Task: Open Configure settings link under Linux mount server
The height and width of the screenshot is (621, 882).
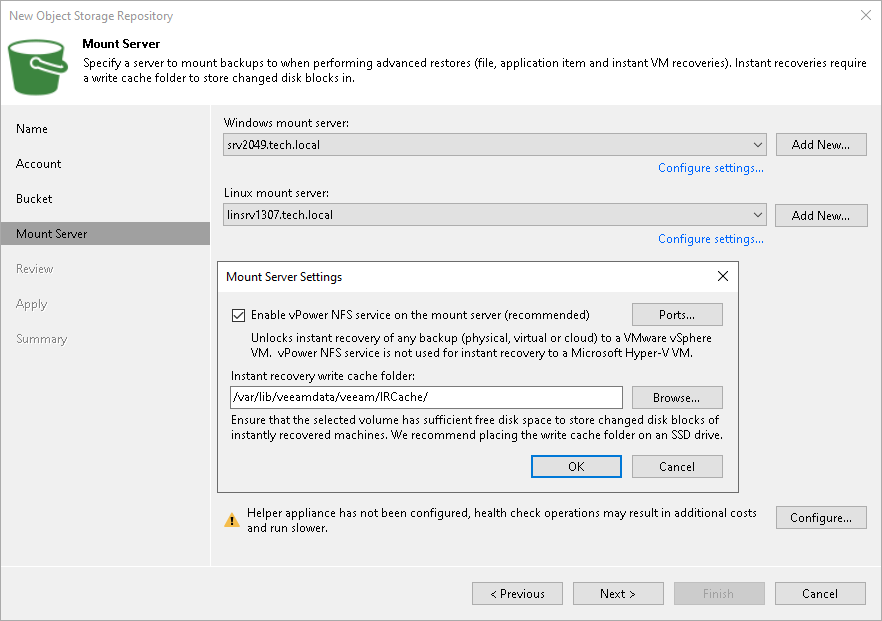Action: (710, 239)
